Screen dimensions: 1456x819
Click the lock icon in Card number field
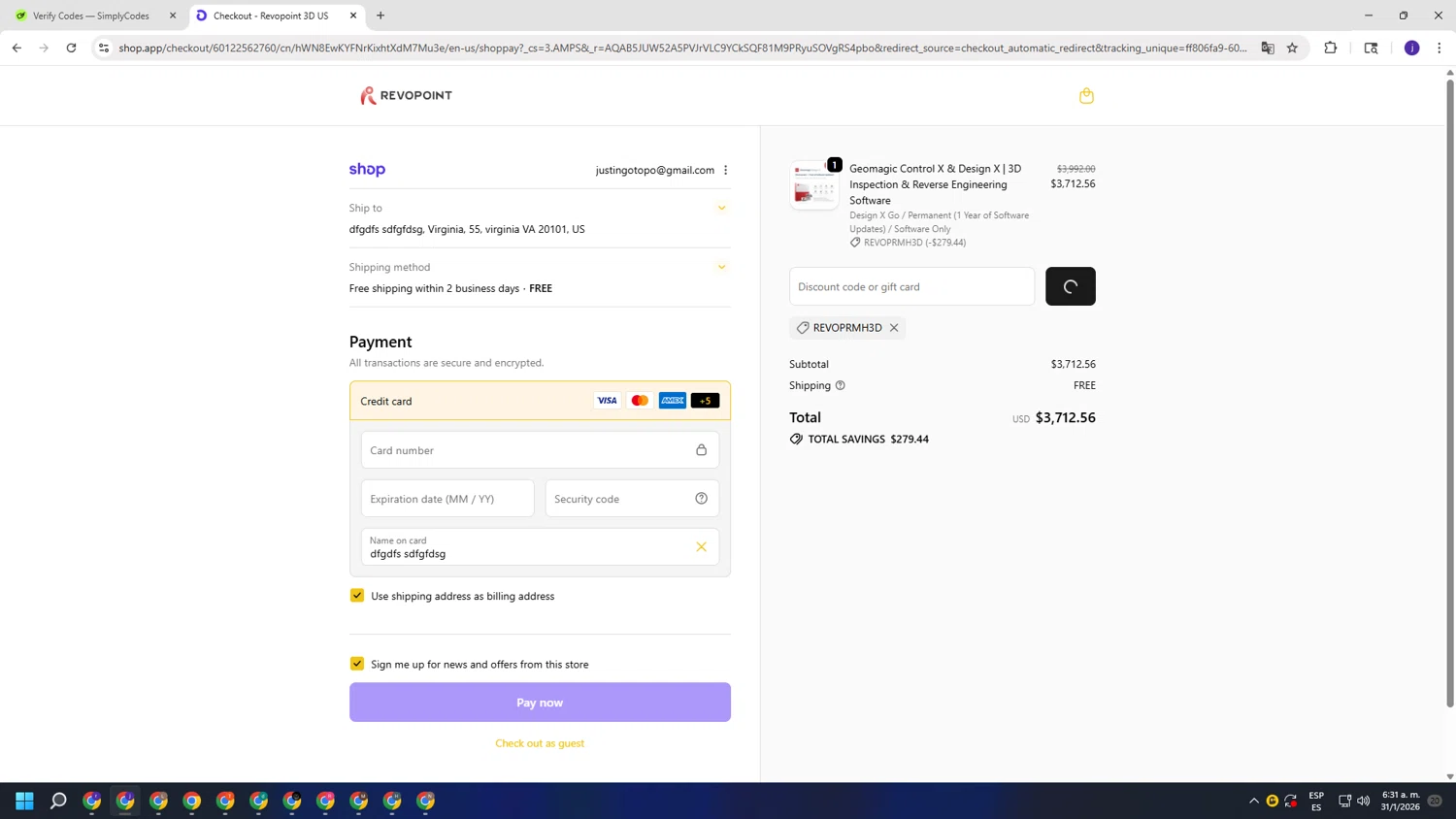coord(701,450)
